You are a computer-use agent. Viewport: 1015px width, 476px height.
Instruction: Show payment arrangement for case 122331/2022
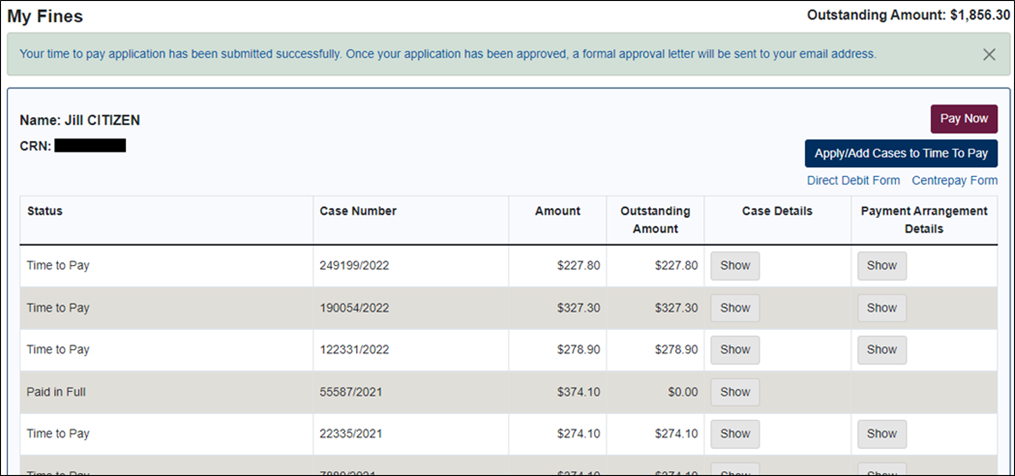pos(881,350)
